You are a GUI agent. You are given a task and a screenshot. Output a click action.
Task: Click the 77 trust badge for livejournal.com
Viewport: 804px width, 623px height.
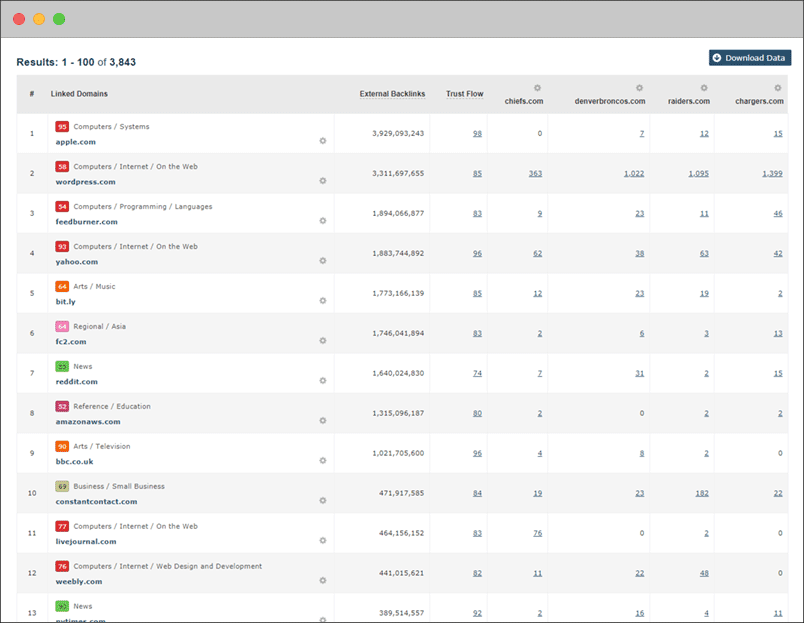pyautogui.click(x=62, y=527)
